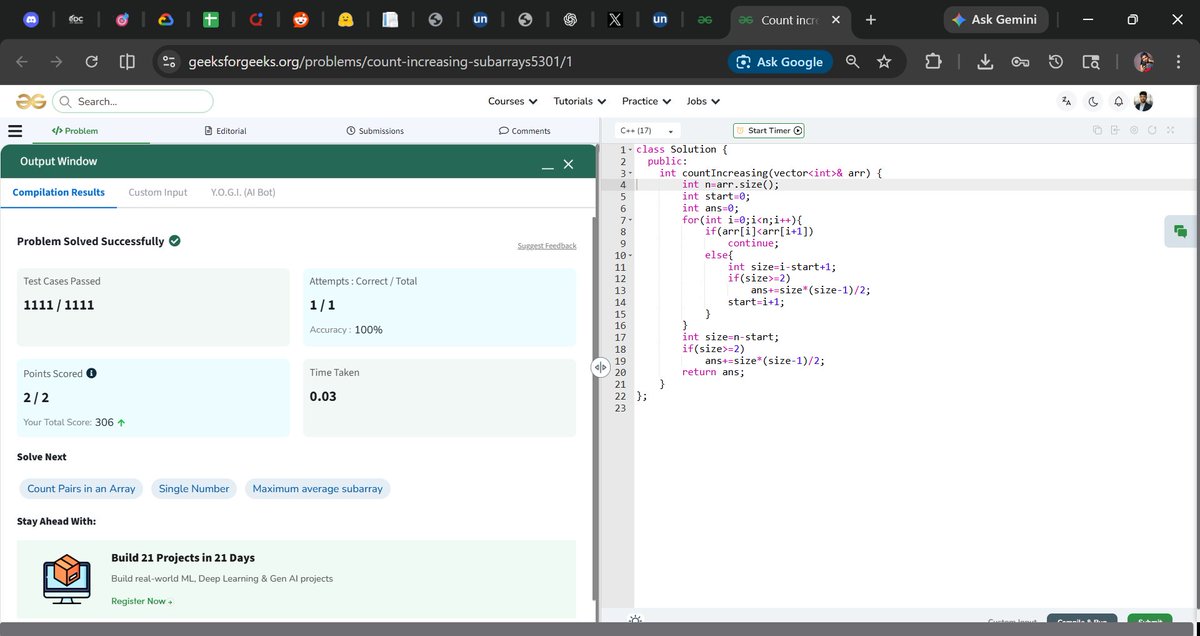1200x636 pixels.
Task: Open the Discord browser tab
Action: (x=31, y=20)
